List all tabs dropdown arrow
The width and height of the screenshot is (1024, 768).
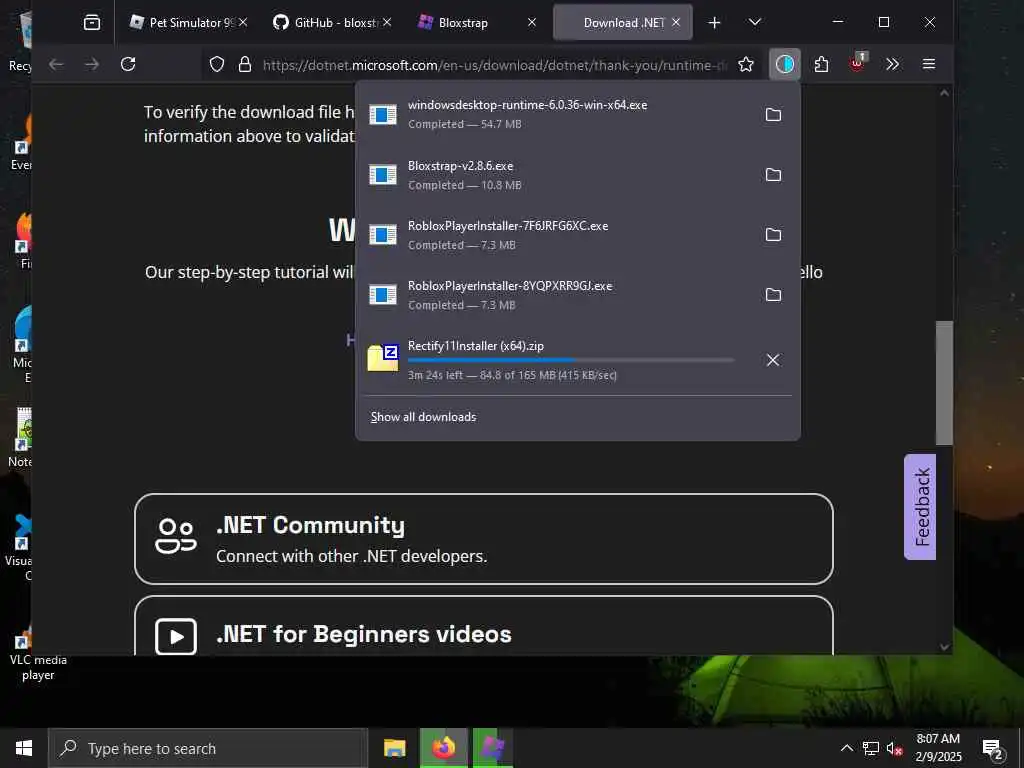point(755,23)
